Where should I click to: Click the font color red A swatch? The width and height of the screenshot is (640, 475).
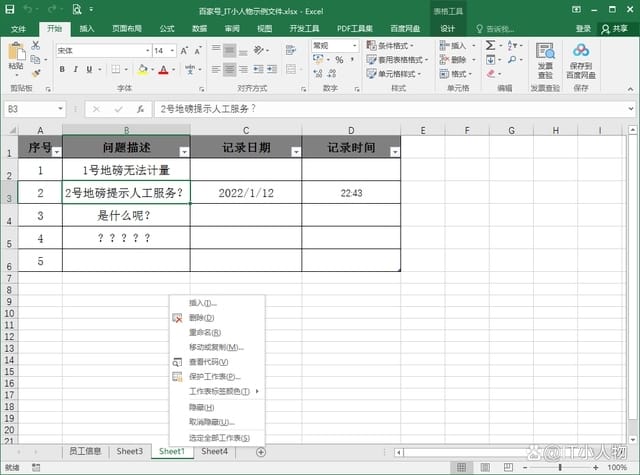pyautogui.click(x=165, y=69)
